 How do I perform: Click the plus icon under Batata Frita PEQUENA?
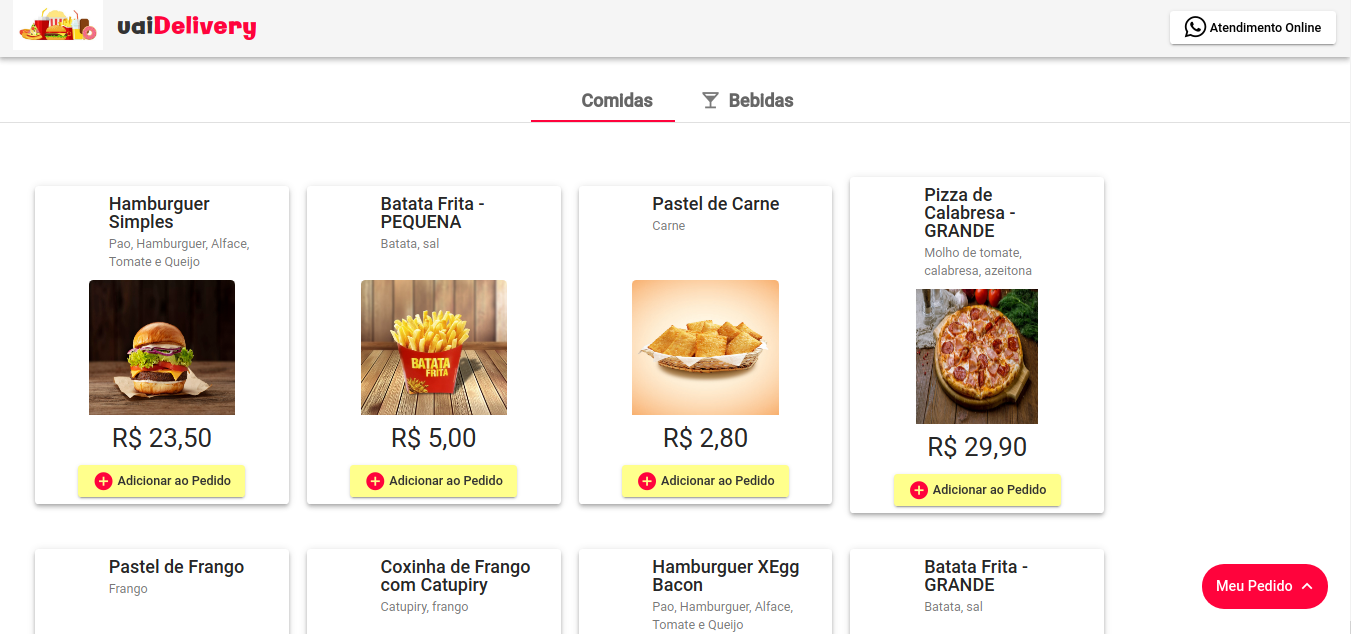375,481
